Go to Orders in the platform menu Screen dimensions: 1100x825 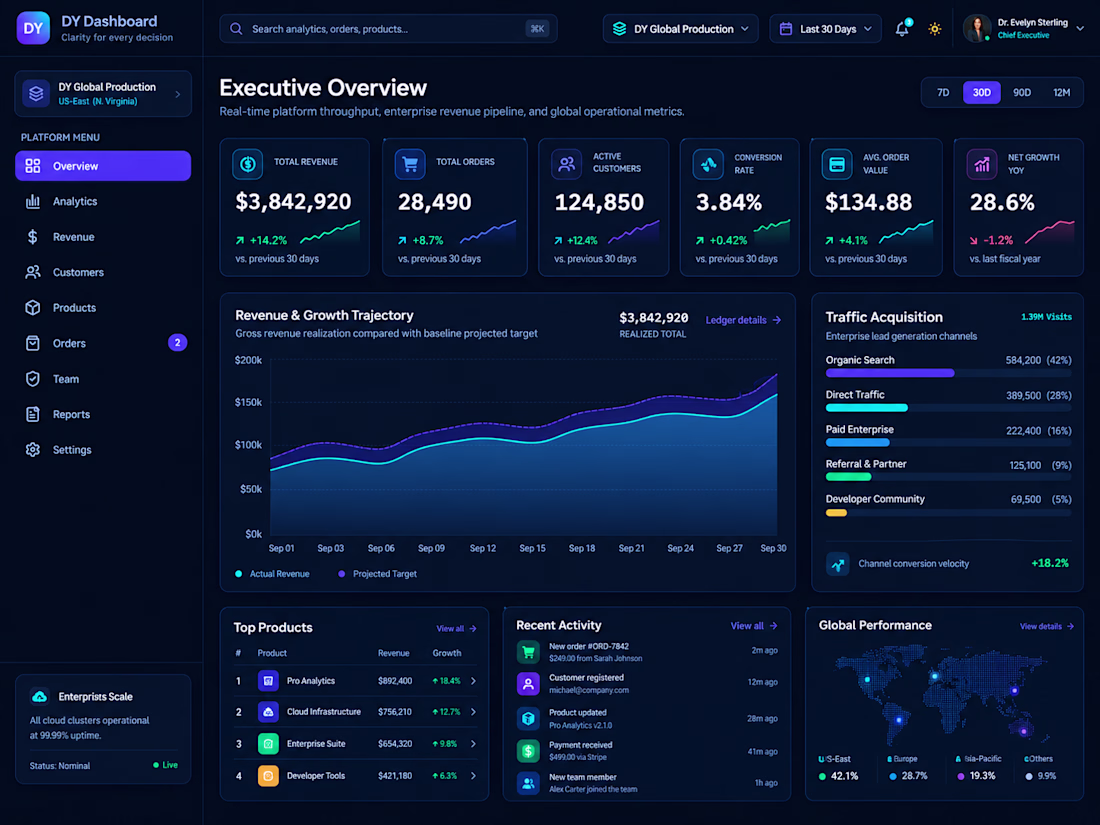103,343
